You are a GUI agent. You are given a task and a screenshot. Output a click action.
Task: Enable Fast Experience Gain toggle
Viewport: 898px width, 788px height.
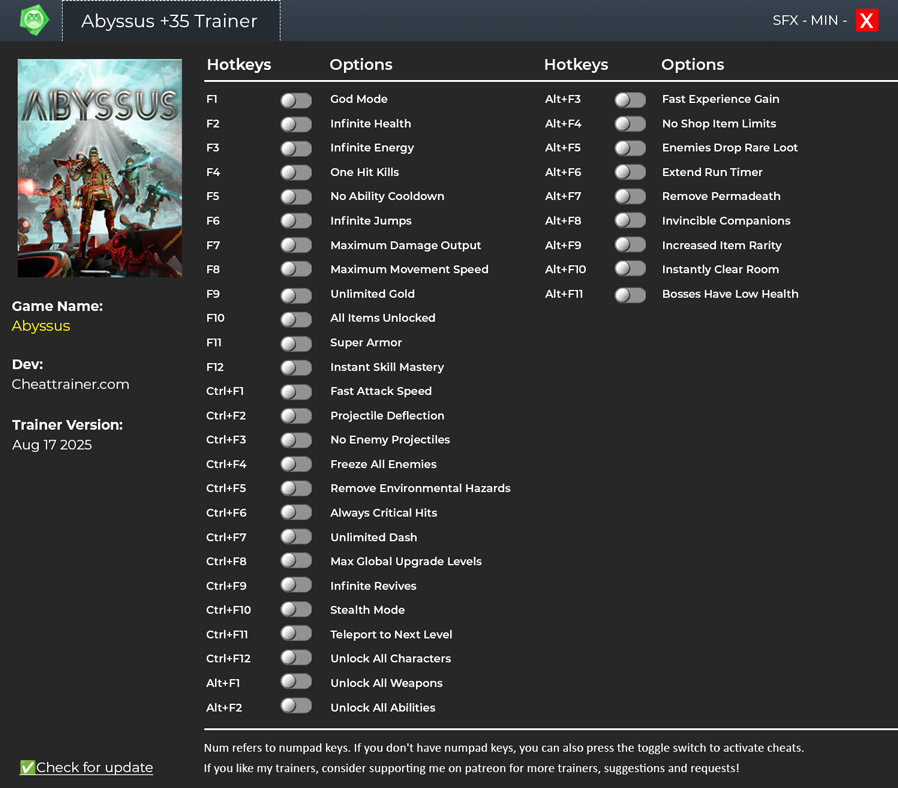coord(630,100)
